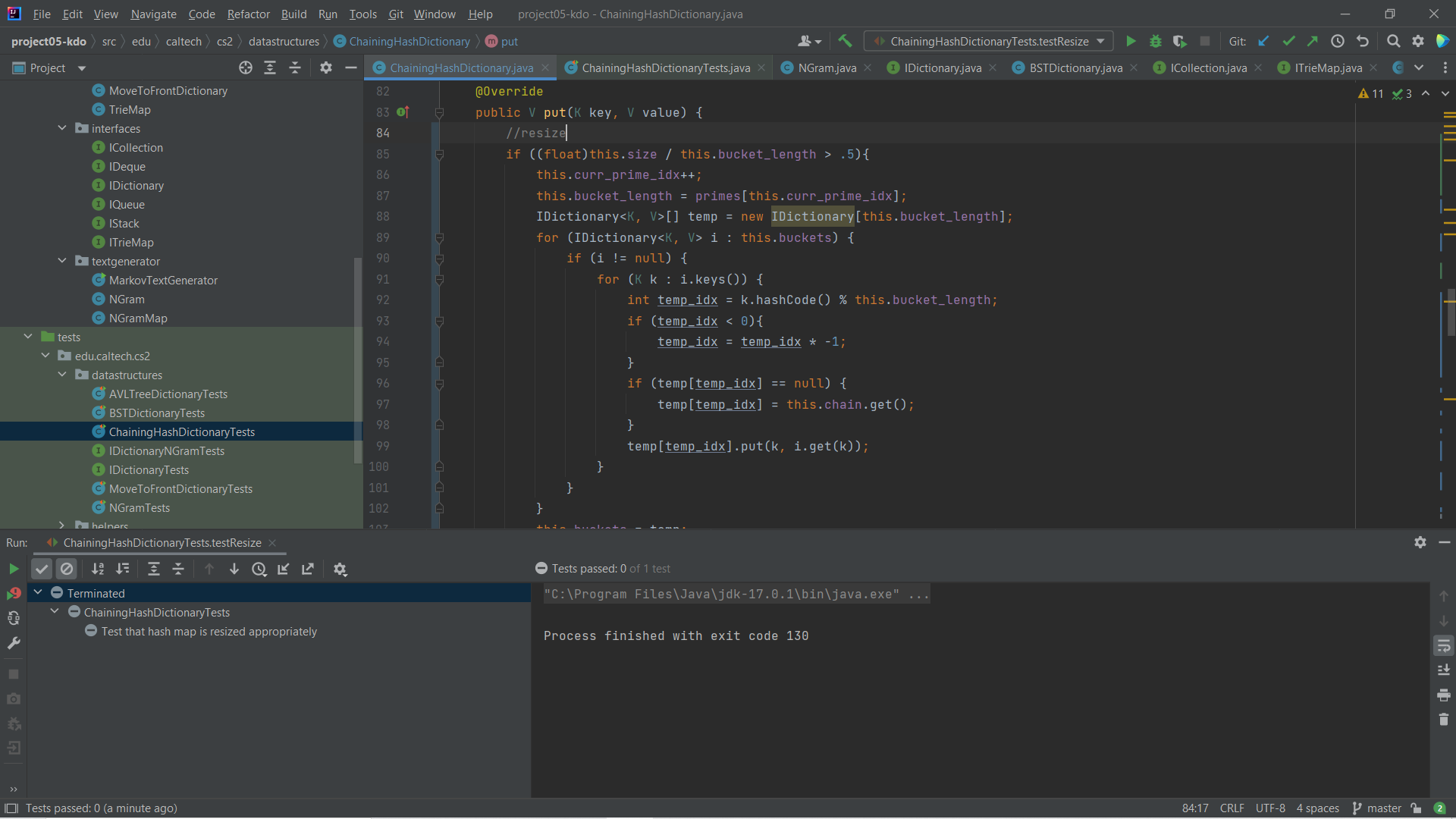Open the Refactor menu

coord(248,14)
